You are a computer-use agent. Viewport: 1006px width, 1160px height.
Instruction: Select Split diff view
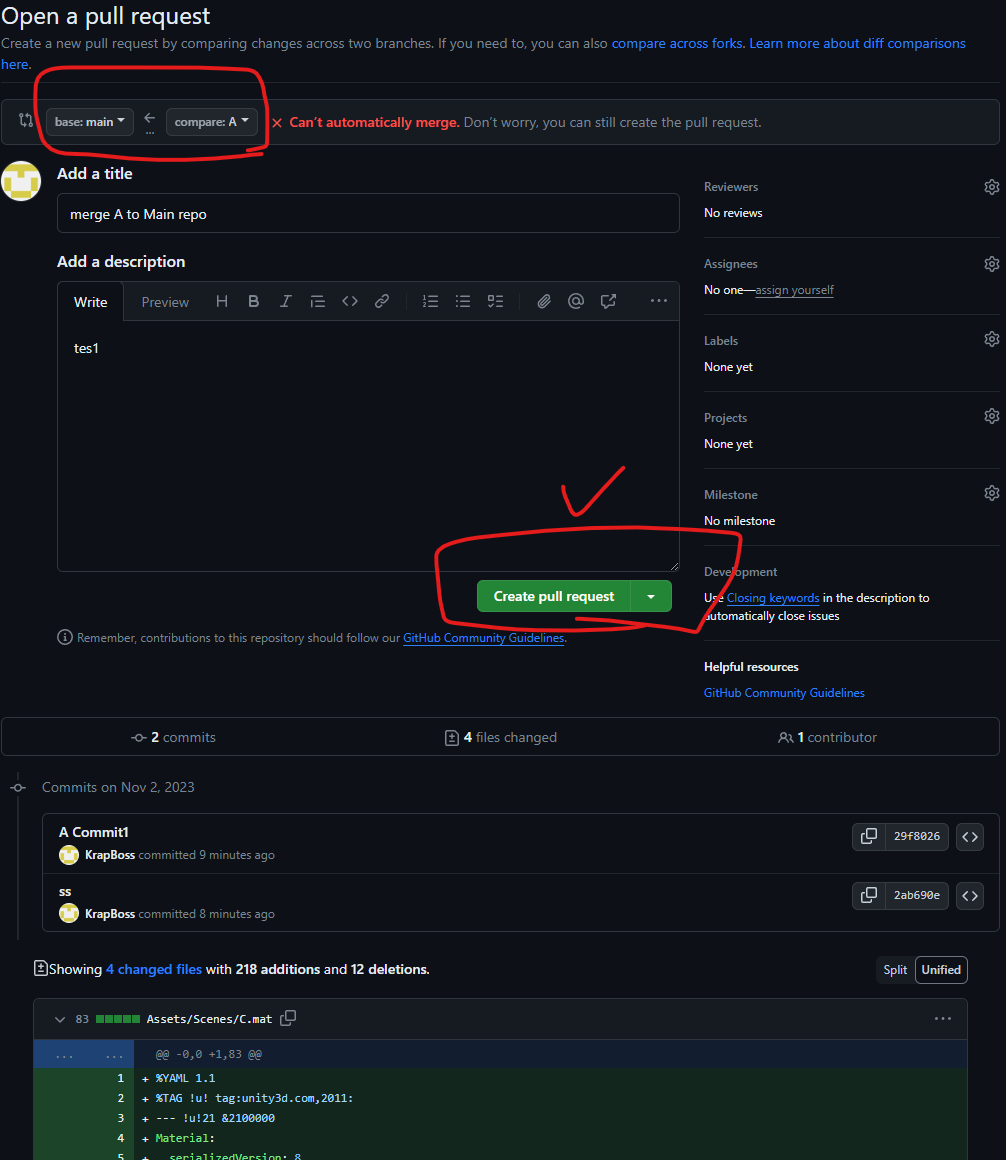[895, 970]
